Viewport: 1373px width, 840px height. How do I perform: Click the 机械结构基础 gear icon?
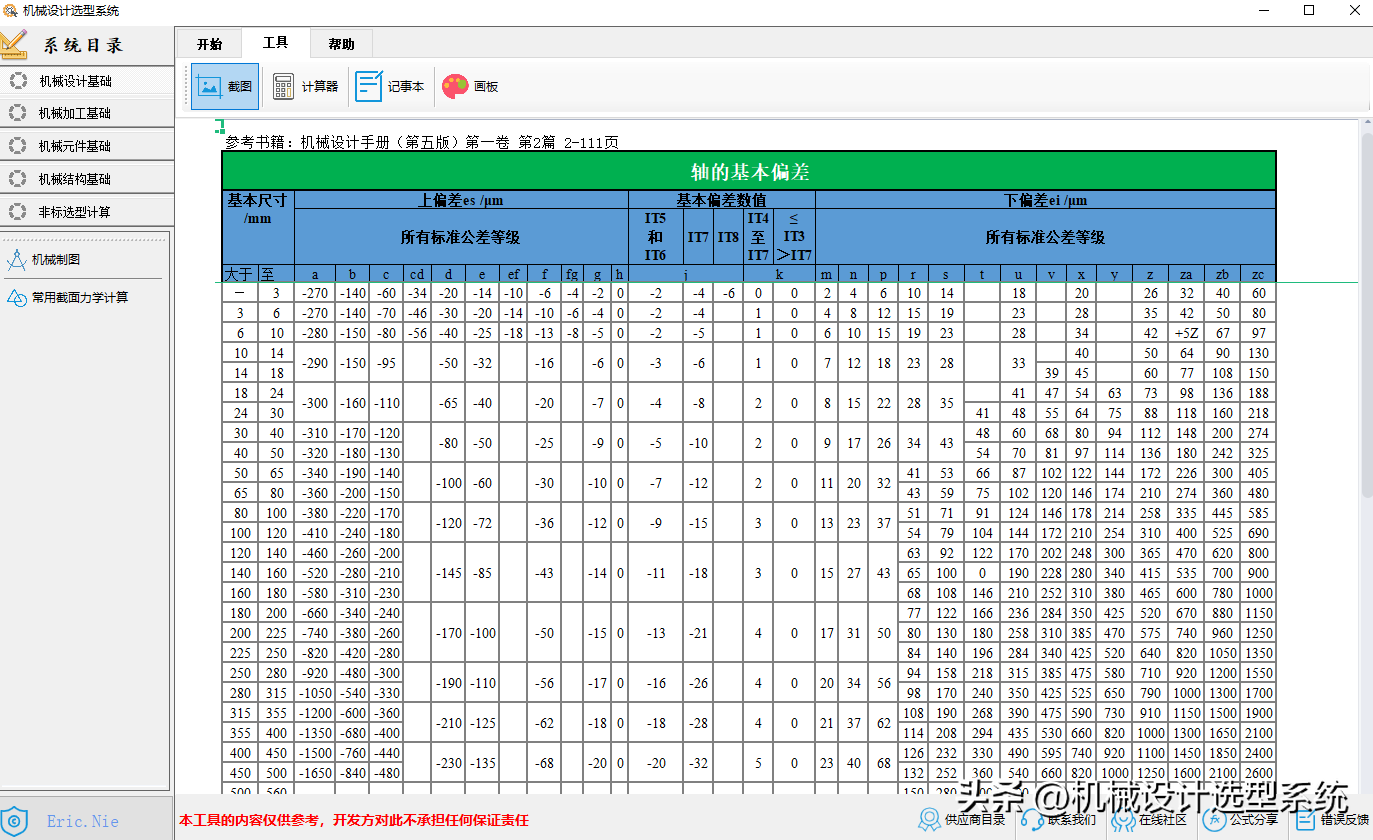[17, 179]
